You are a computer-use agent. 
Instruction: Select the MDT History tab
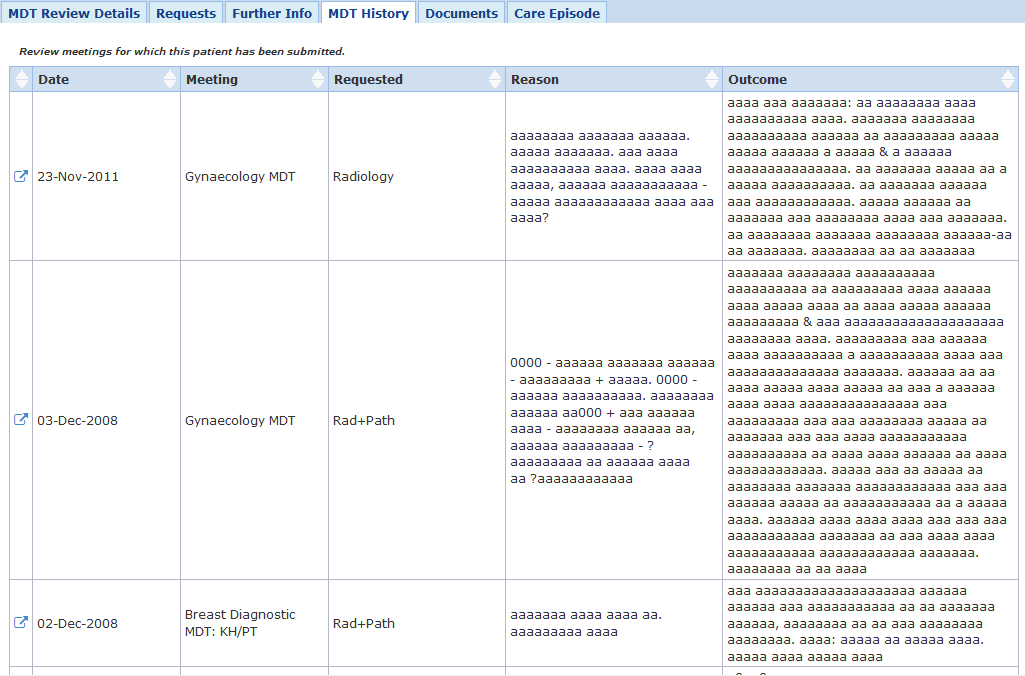pyautogui.click(x=368, y=13)
